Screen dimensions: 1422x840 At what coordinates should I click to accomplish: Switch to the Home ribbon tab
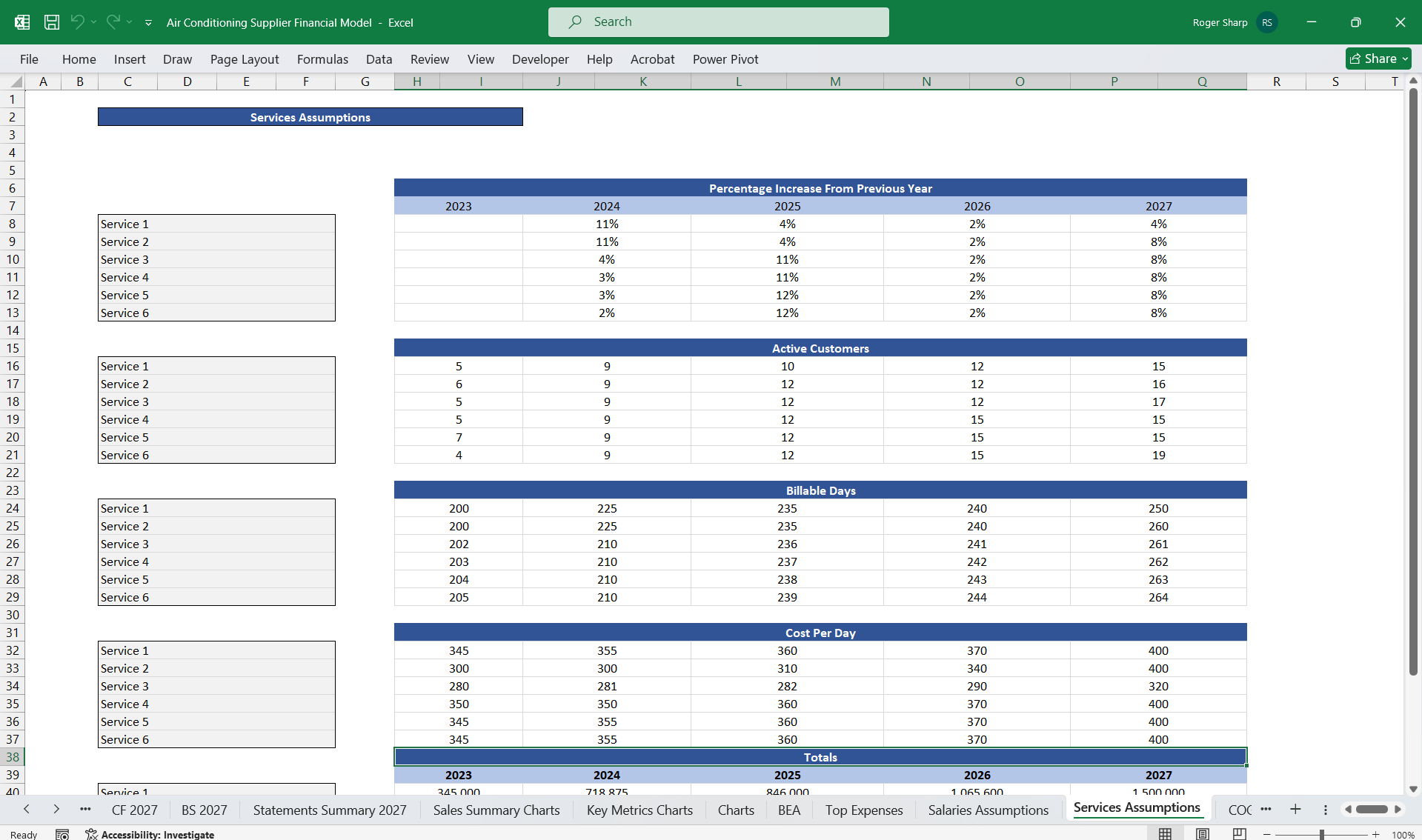tap(79, 59)
